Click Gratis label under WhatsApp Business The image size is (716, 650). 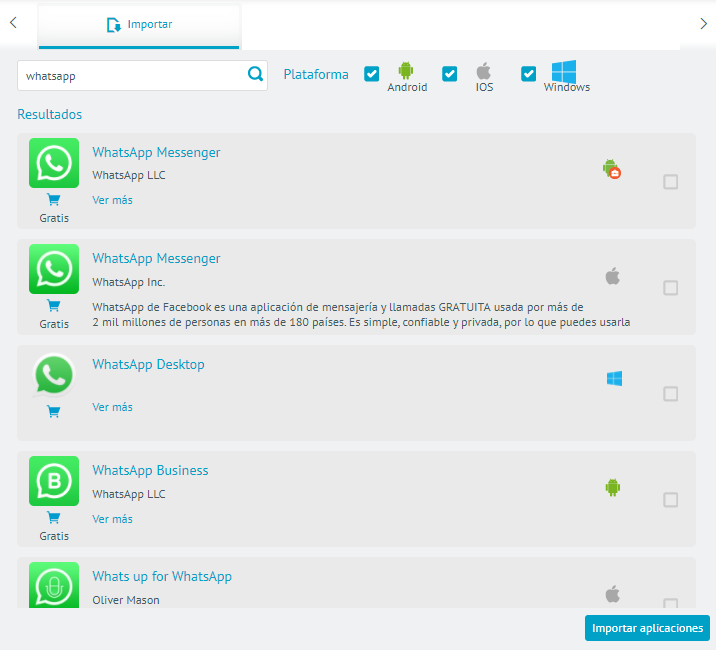54,536
